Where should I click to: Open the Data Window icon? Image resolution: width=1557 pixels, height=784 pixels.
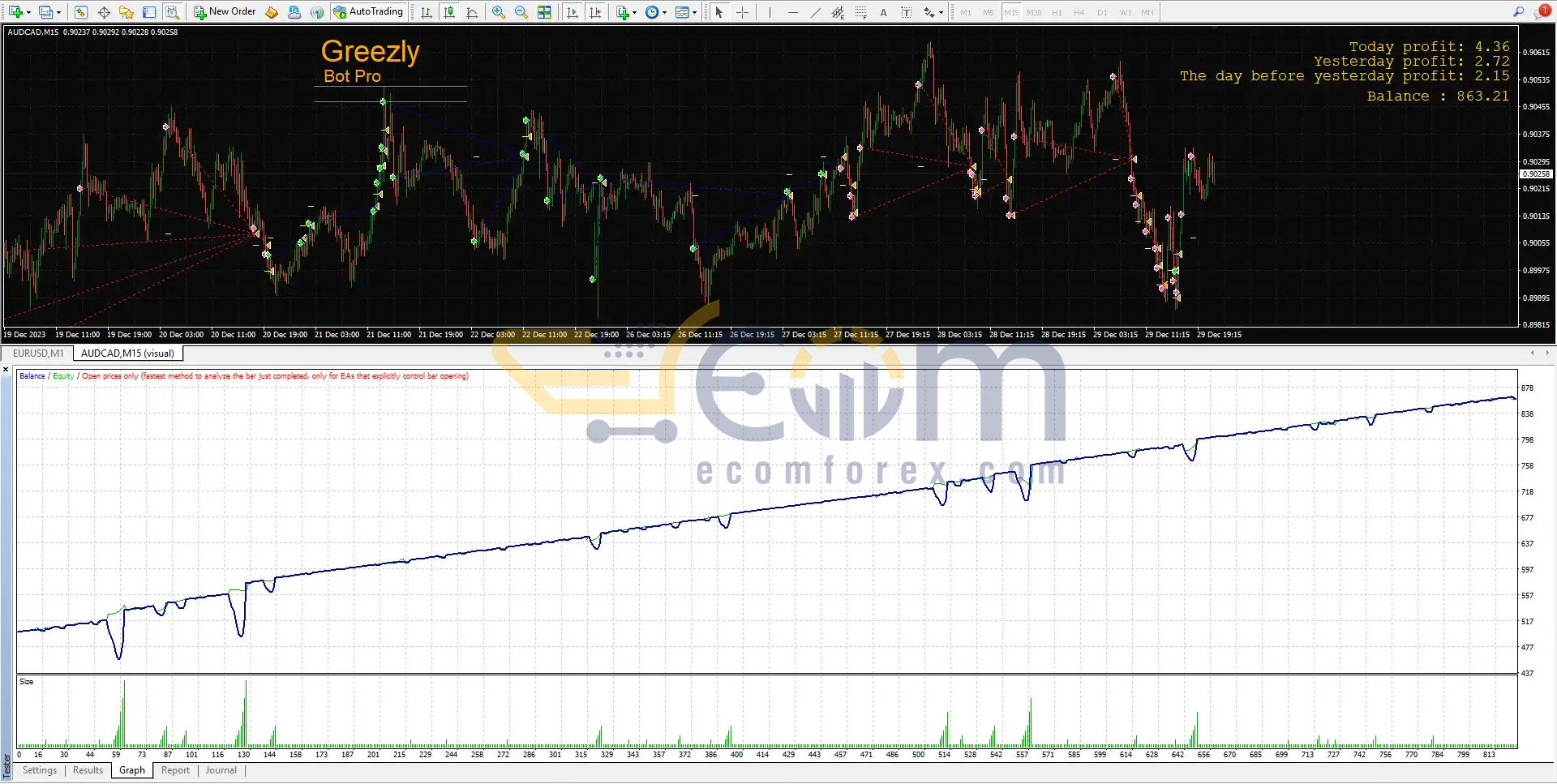104,12
